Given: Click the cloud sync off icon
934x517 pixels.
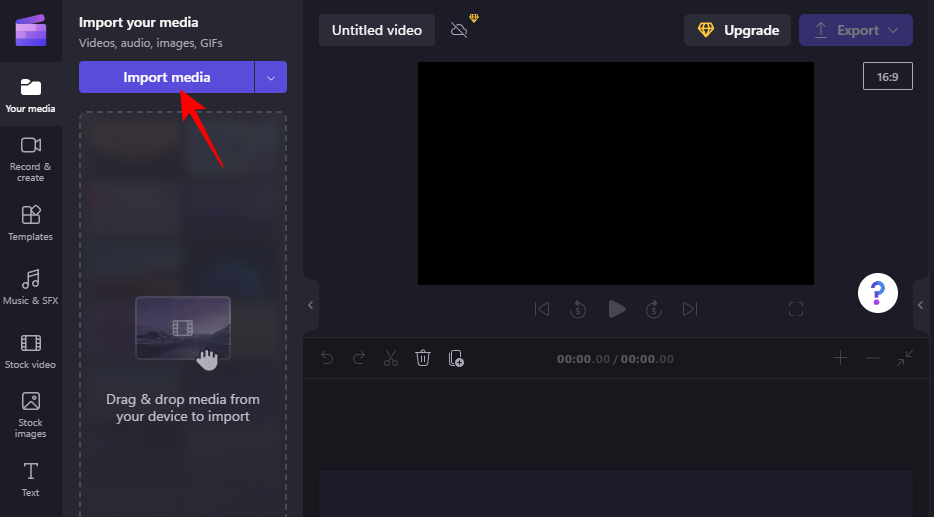Looking at the screenshot, I should click(459, 30).
